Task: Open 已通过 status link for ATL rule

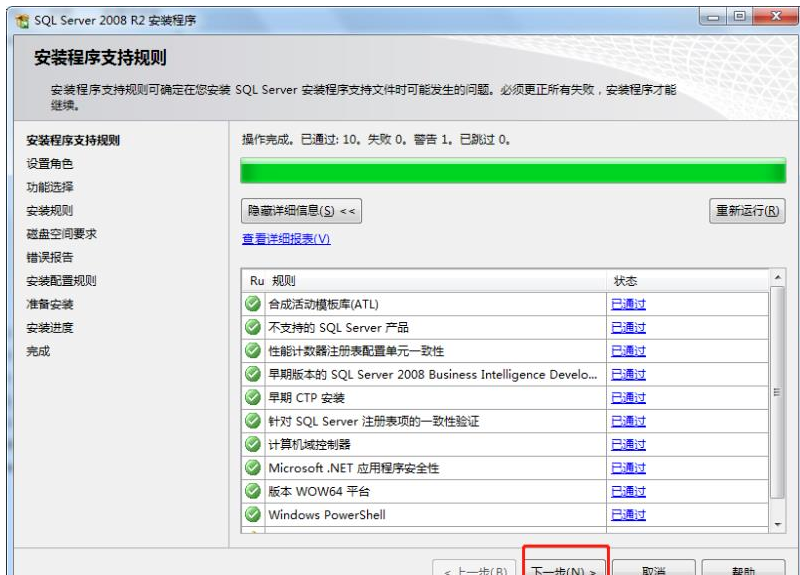Action: 629,304
